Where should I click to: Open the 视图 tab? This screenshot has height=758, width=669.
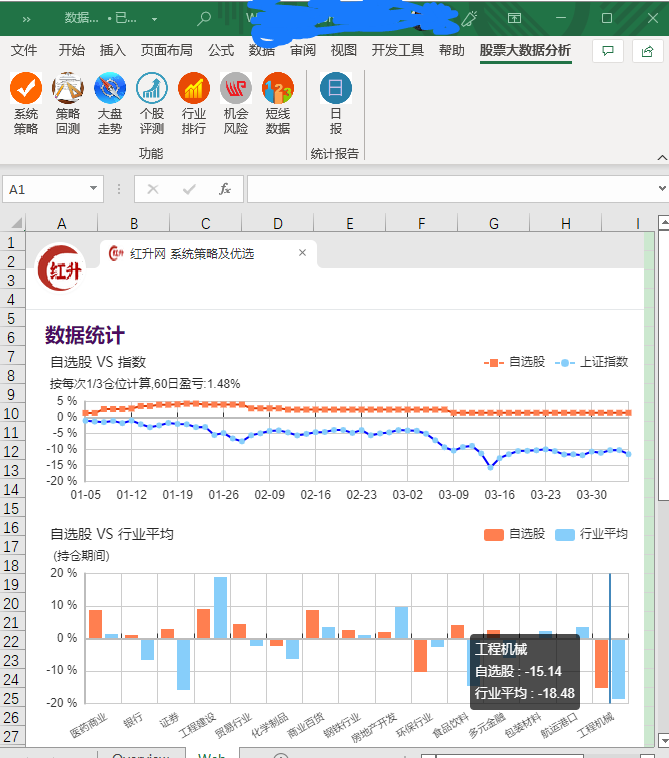pos(344,50)
